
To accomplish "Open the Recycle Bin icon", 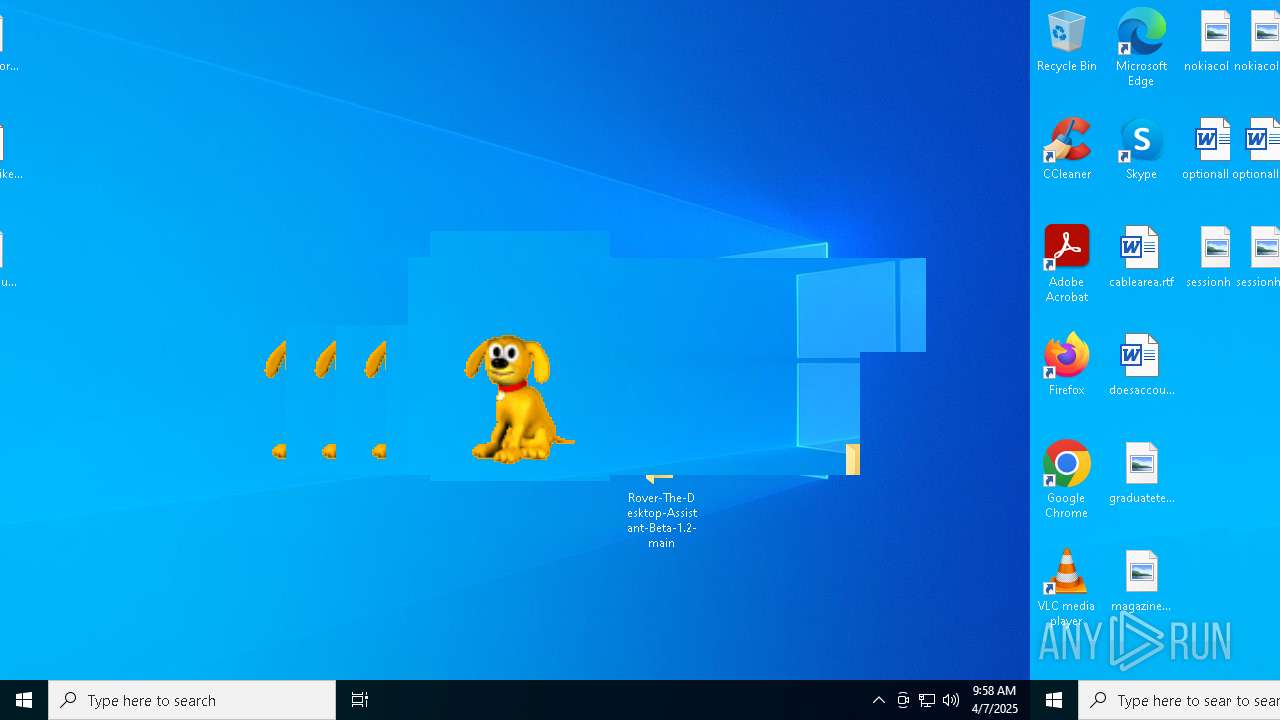I will pos(1066,42).
